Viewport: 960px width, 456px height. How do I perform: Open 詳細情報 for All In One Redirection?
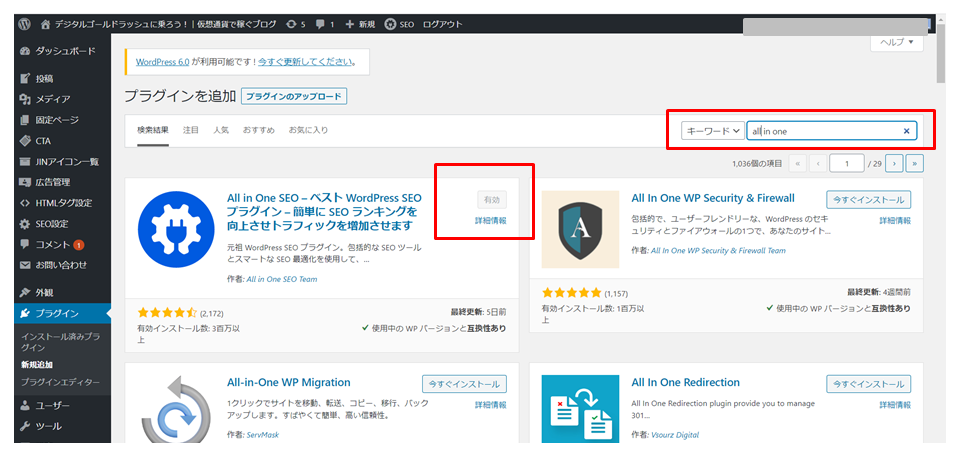pos(895,405)
